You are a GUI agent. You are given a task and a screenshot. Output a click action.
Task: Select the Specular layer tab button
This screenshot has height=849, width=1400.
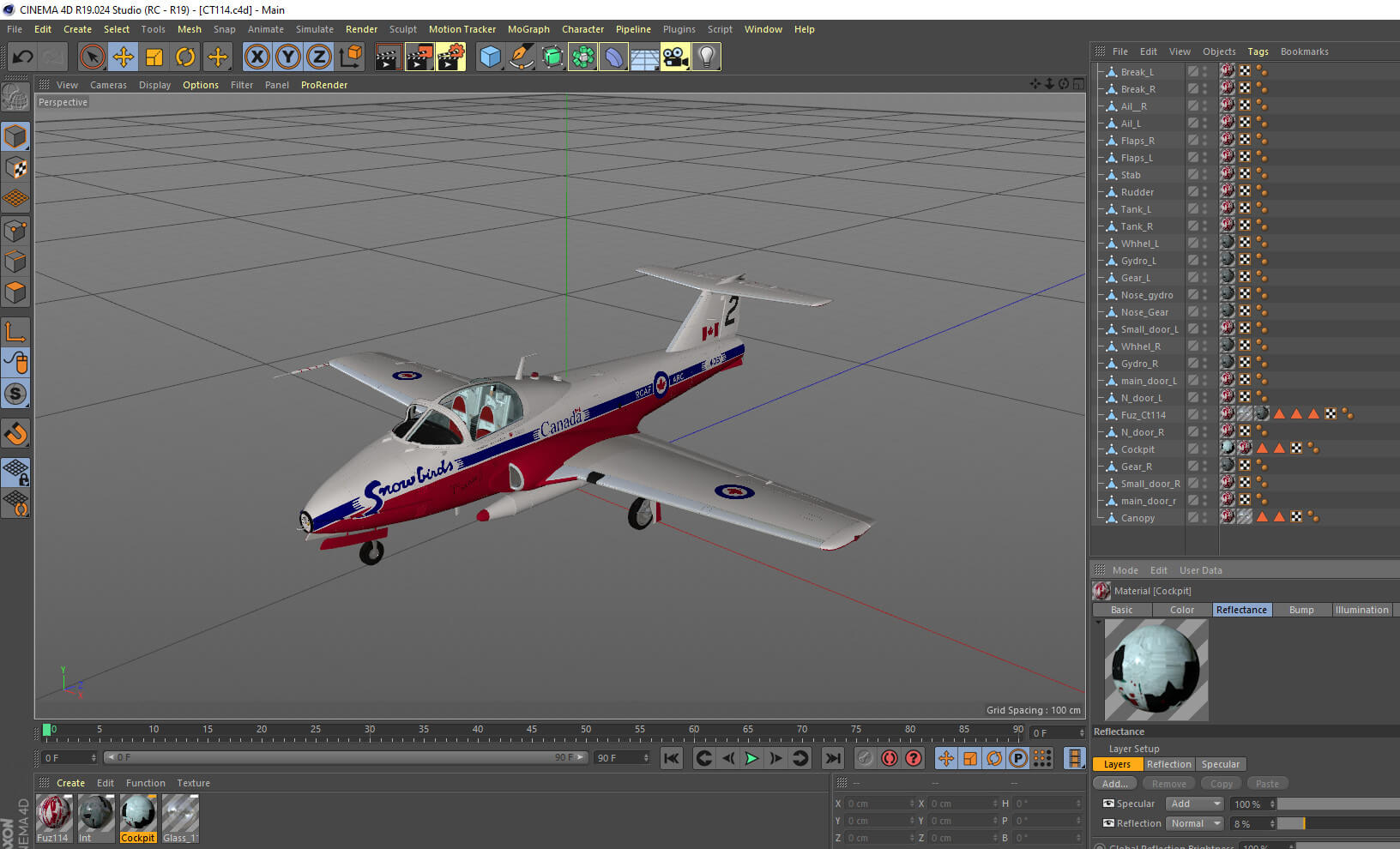1221,764
